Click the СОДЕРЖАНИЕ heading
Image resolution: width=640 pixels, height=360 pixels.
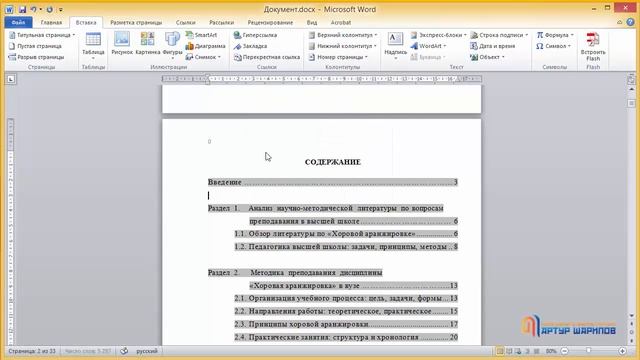(333, 162)
